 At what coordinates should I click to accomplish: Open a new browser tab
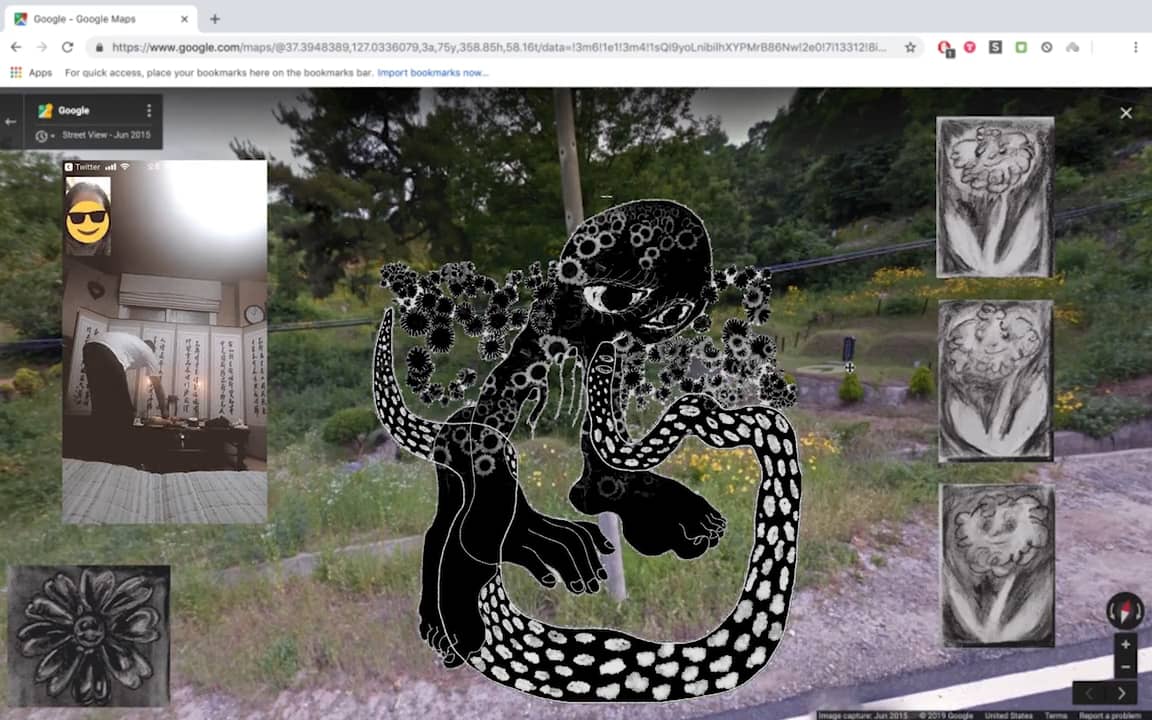pyautogui.click(x=215, y=19)
